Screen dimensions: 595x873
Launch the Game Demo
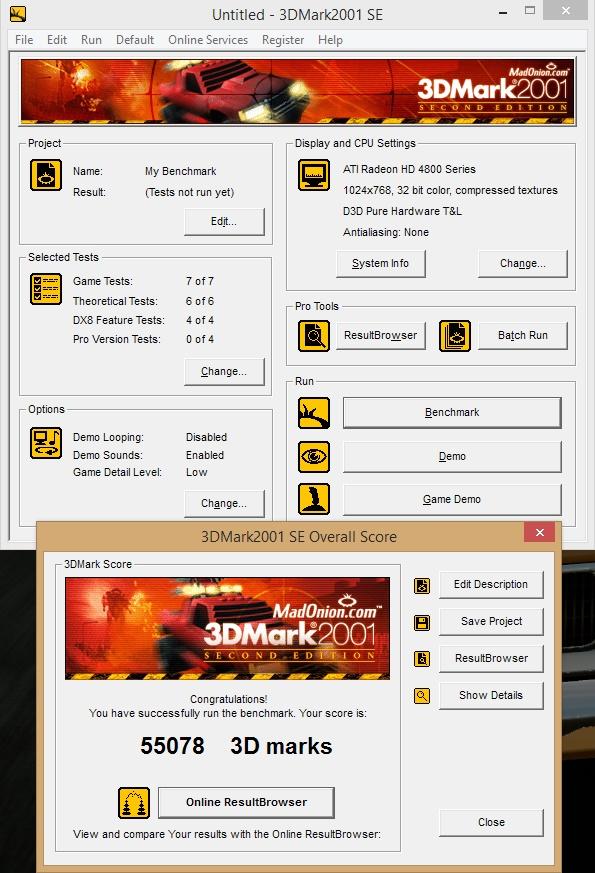(x=452, y=499)
